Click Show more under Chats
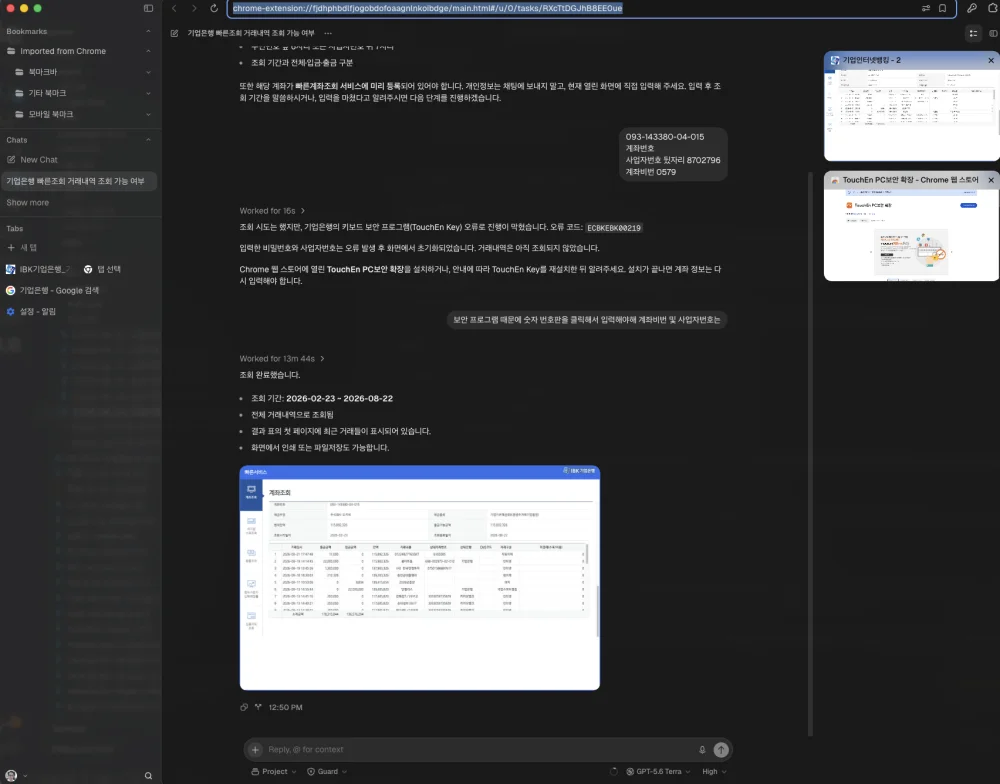 point(27,202)
